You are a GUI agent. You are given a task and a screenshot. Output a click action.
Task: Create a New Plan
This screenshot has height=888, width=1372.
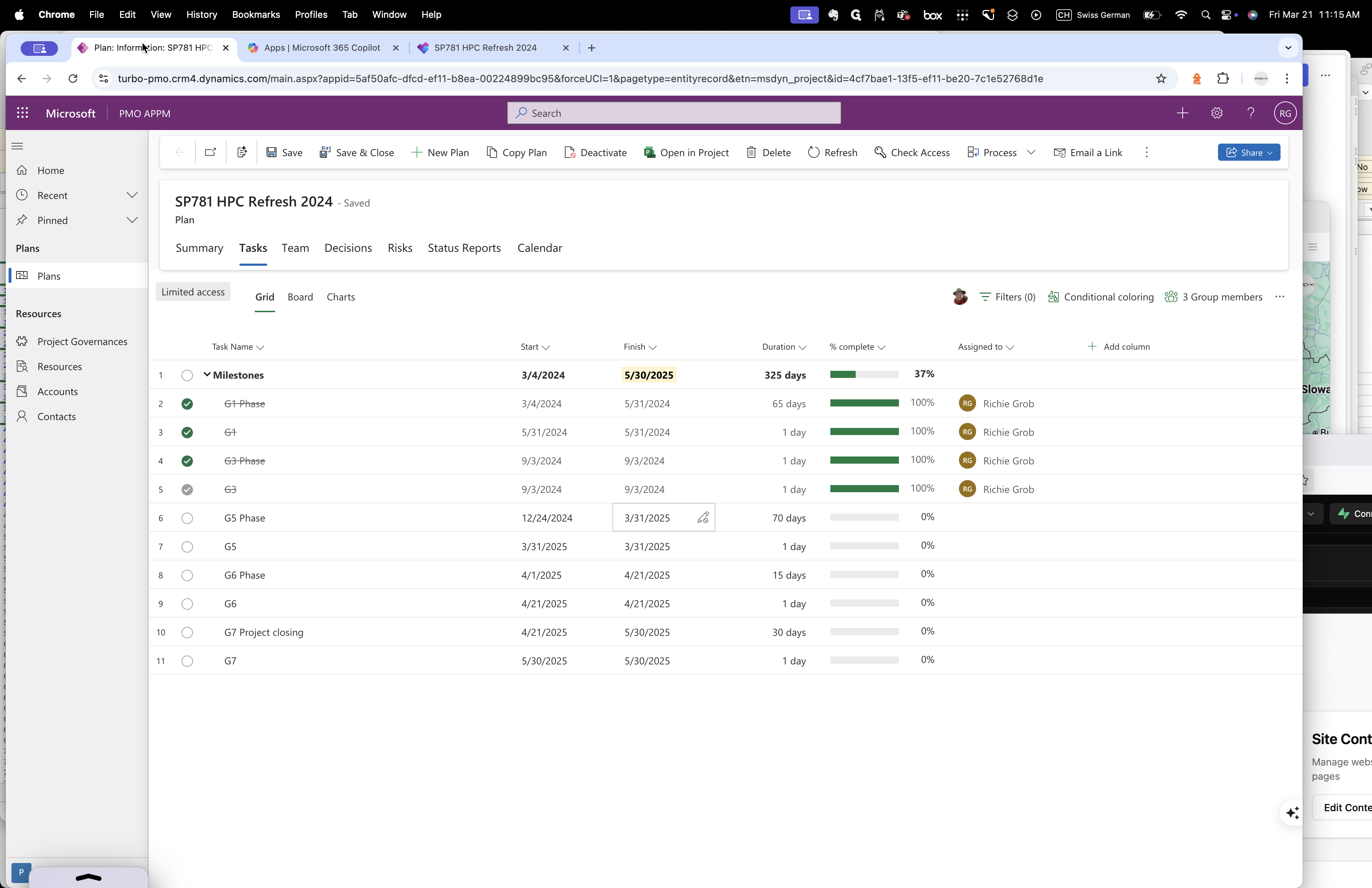point(440,152)
